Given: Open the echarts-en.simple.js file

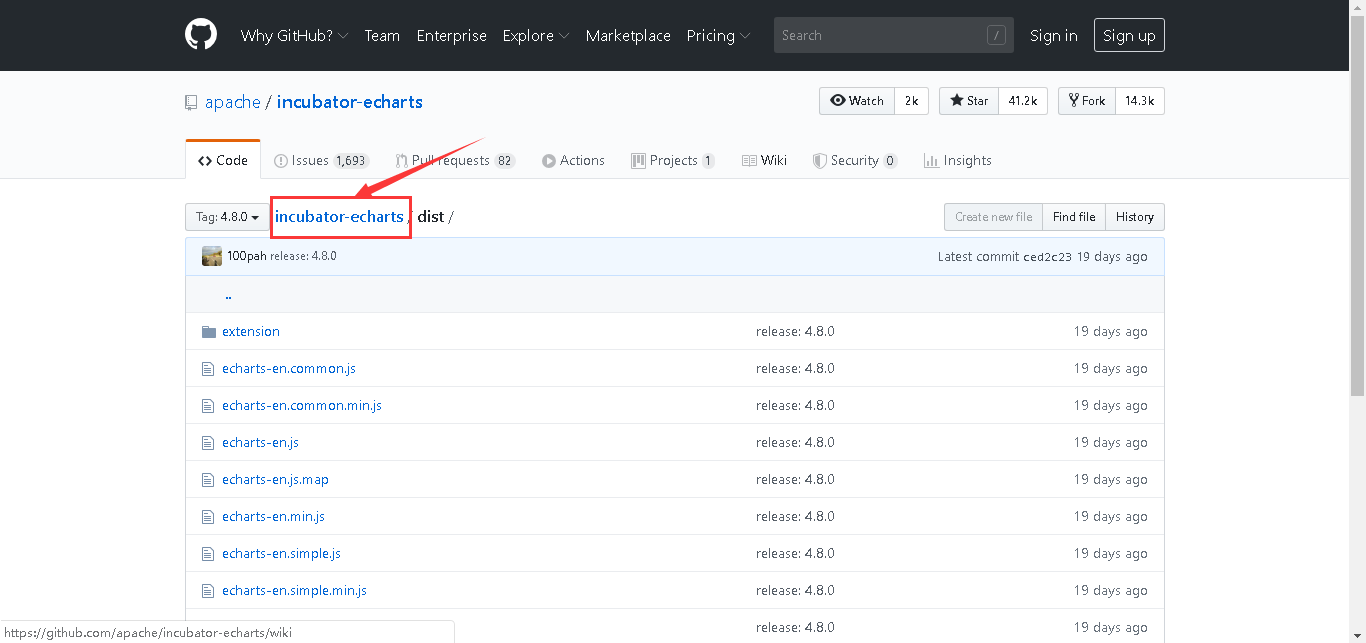Looking at the screenshot, I should click(281, 554).
